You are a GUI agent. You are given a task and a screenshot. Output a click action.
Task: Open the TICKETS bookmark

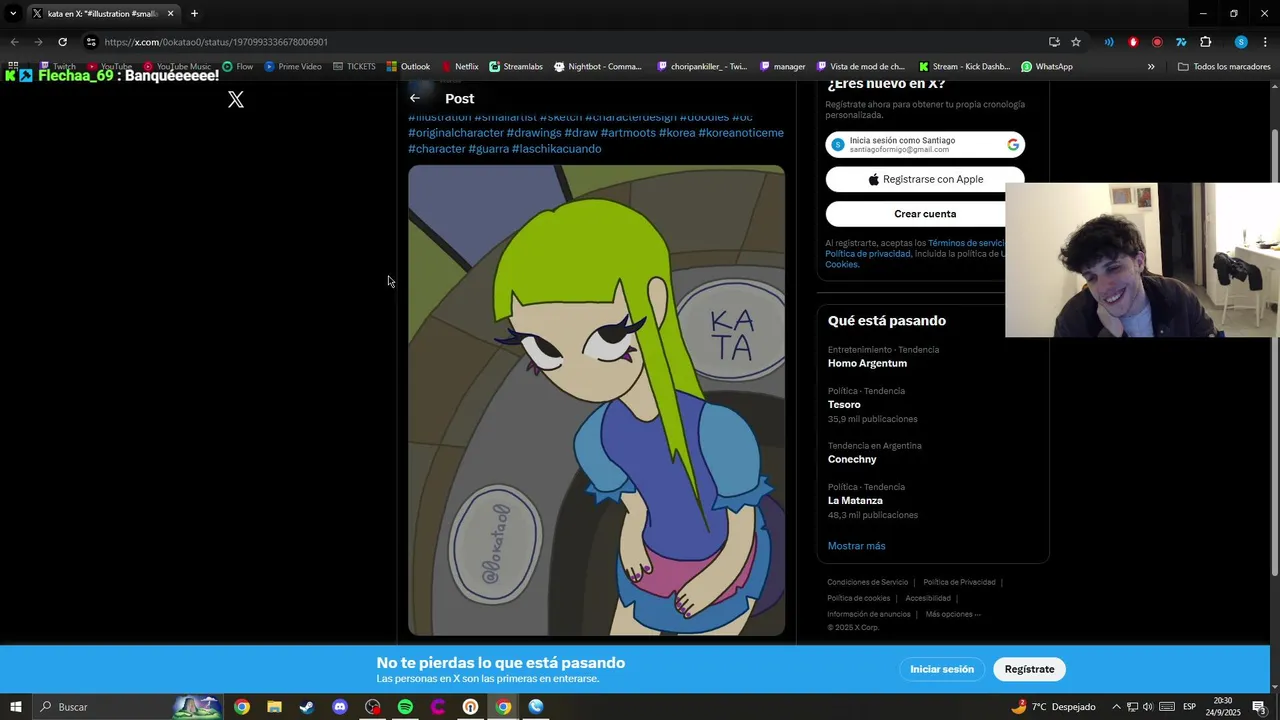(354, 67)
